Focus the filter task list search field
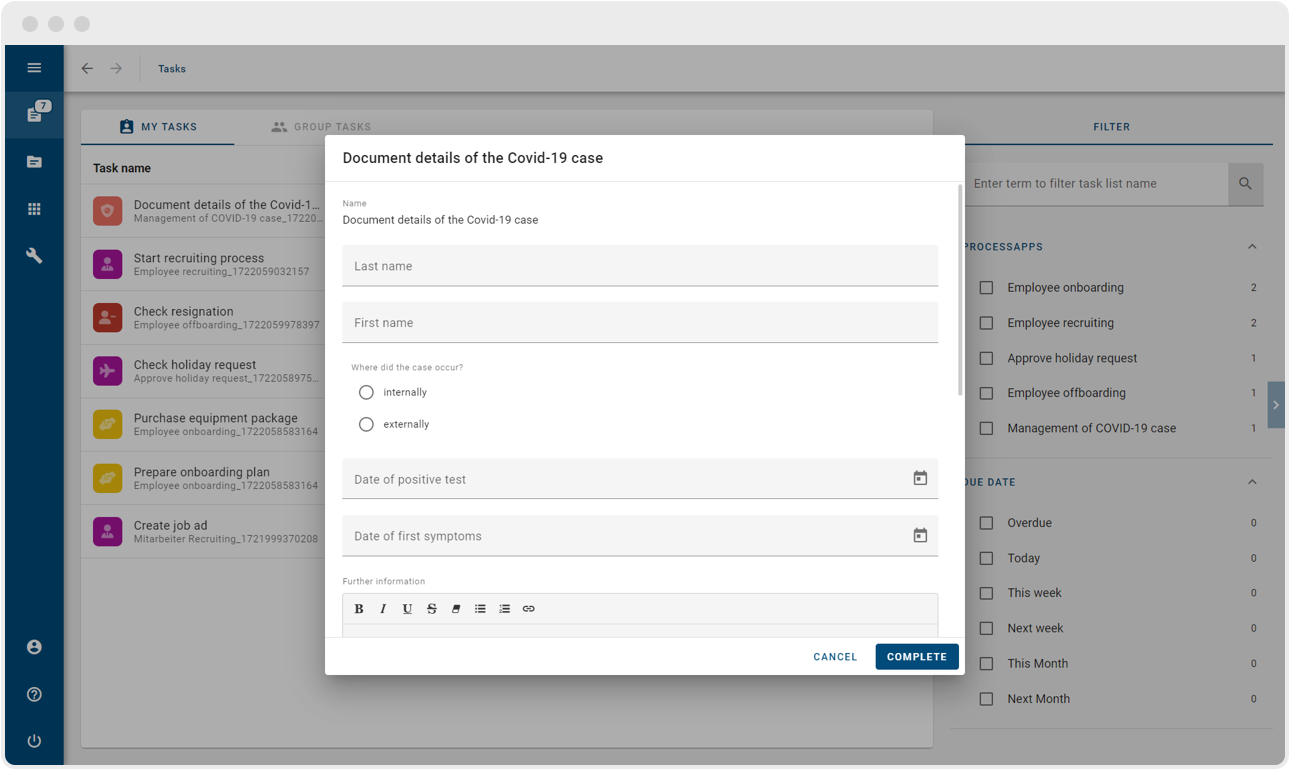 (x=1097, y=184)
